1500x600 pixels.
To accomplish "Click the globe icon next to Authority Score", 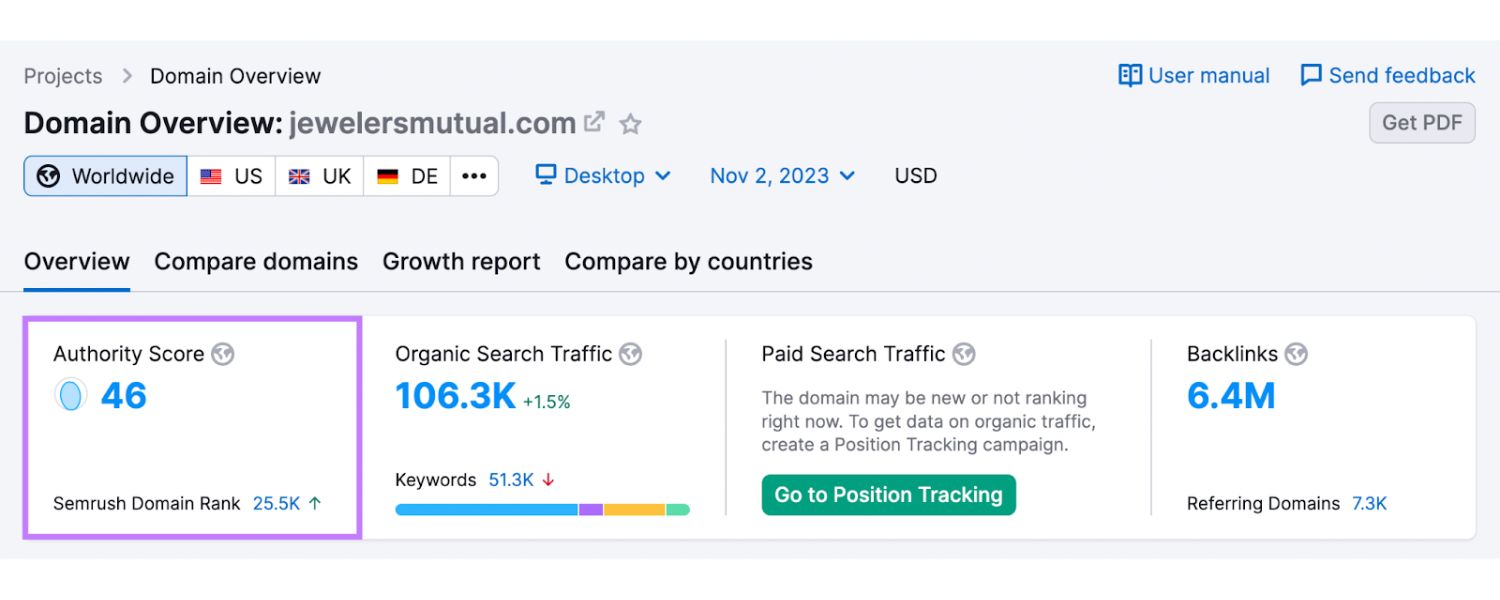I will (x=223, y=354).
